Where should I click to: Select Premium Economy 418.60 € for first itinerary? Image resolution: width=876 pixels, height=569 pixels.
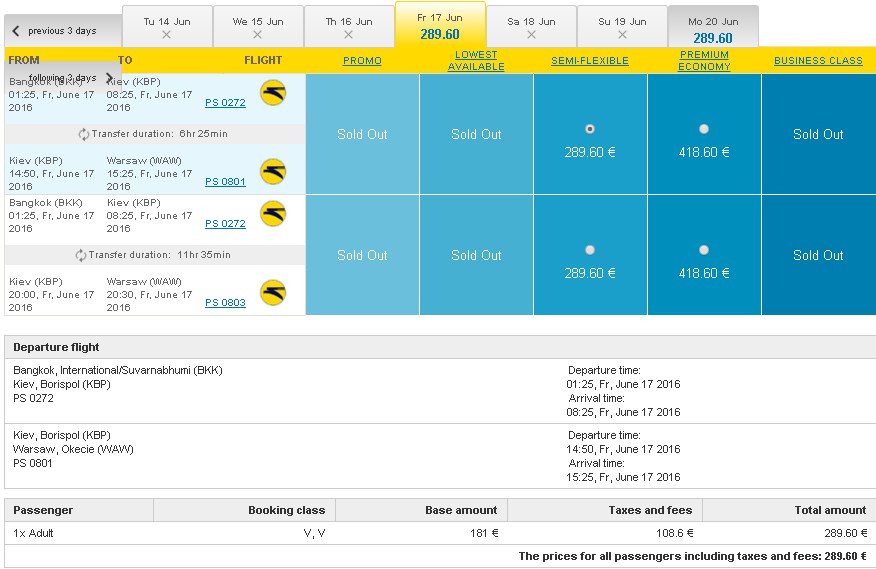point(704,129)
